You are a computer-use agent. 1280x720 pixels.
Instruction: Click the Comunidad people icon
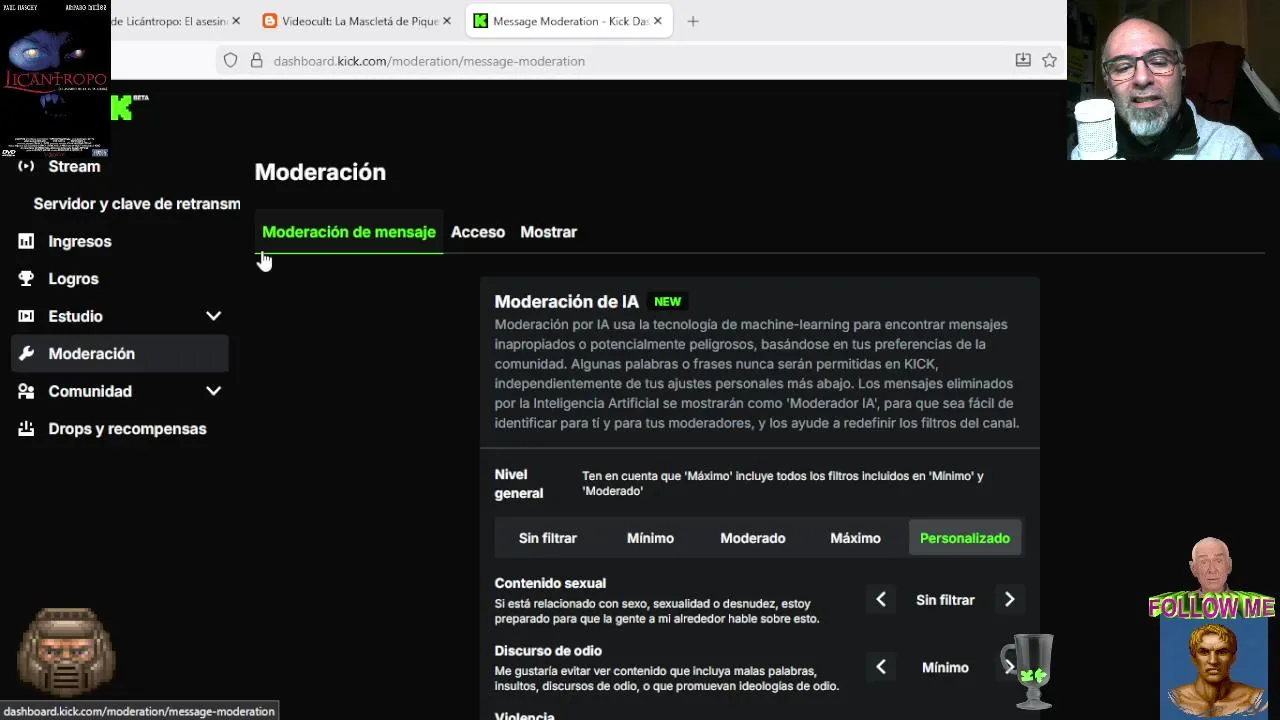pyautogui.click(x=26, y=391)
